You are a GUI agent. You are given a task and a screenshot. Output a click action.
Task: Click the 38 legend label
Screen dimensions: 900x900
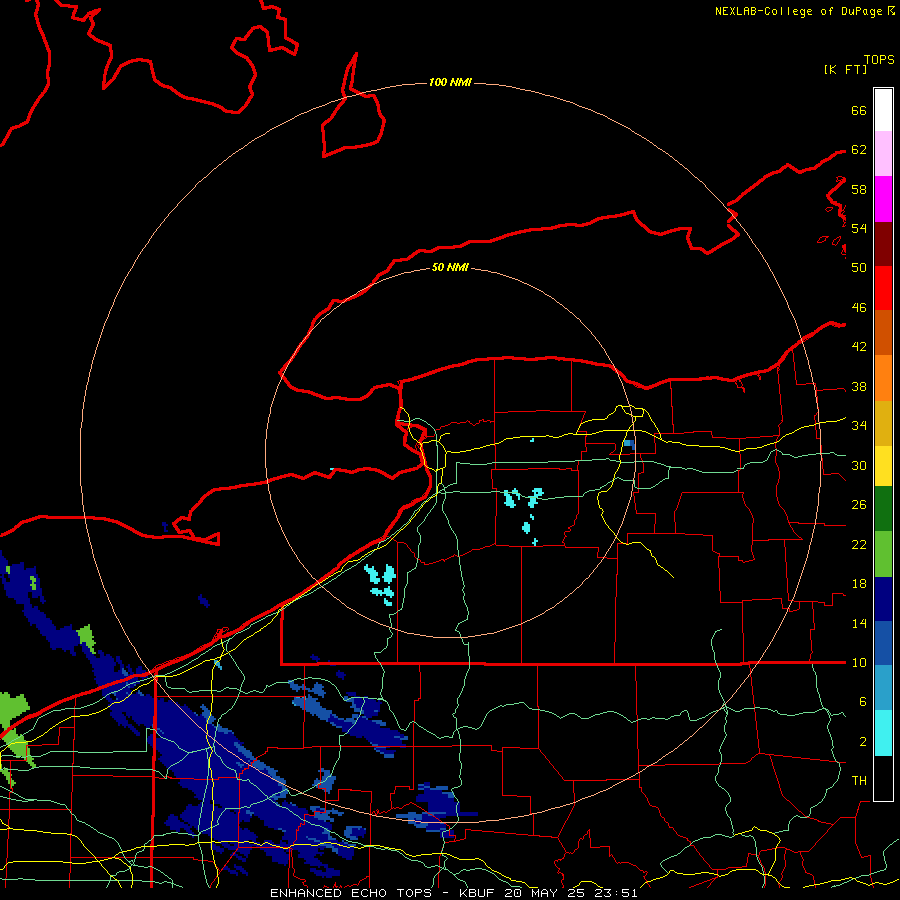pos(859,387)
